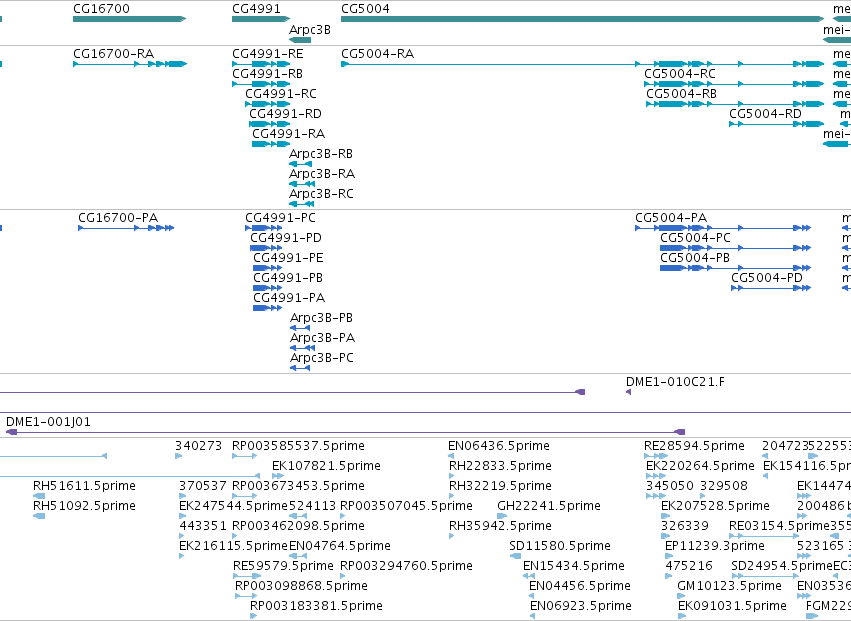
Task: Select protein CG5004-PD
Action: coord(771,288)
